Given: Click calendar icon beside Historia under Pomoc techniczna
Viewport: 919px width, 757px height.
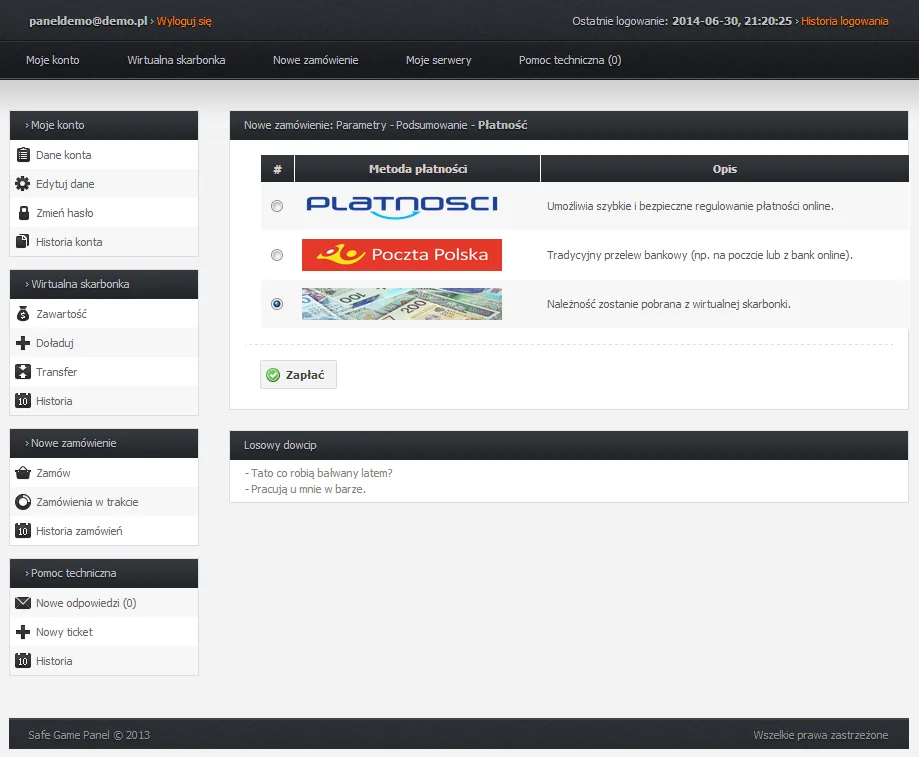Looking at the screenshot, I should pos(23,661).
